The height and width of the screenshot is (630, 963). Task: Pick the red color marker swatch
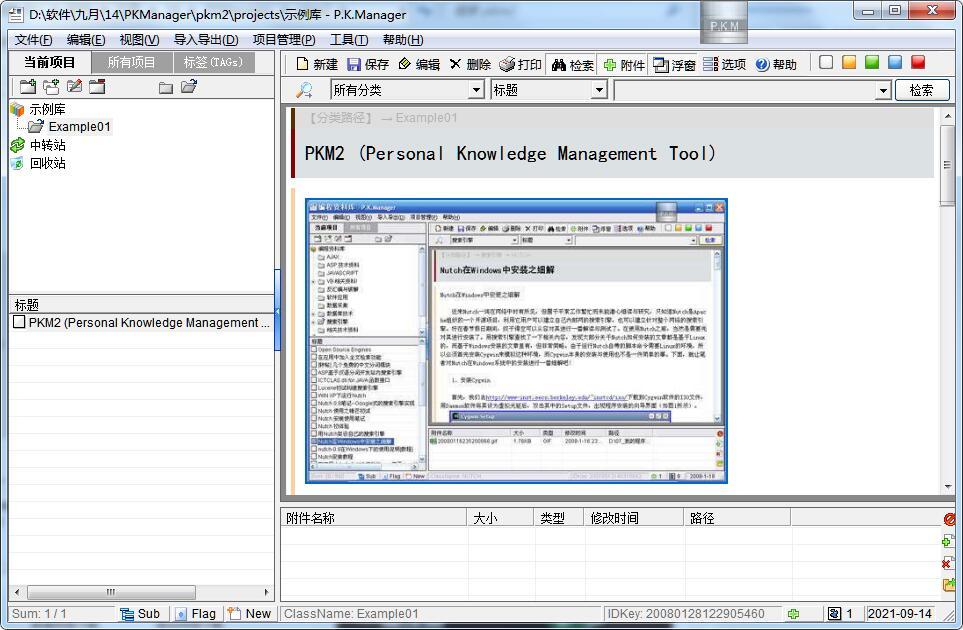[x=918, y=62]
